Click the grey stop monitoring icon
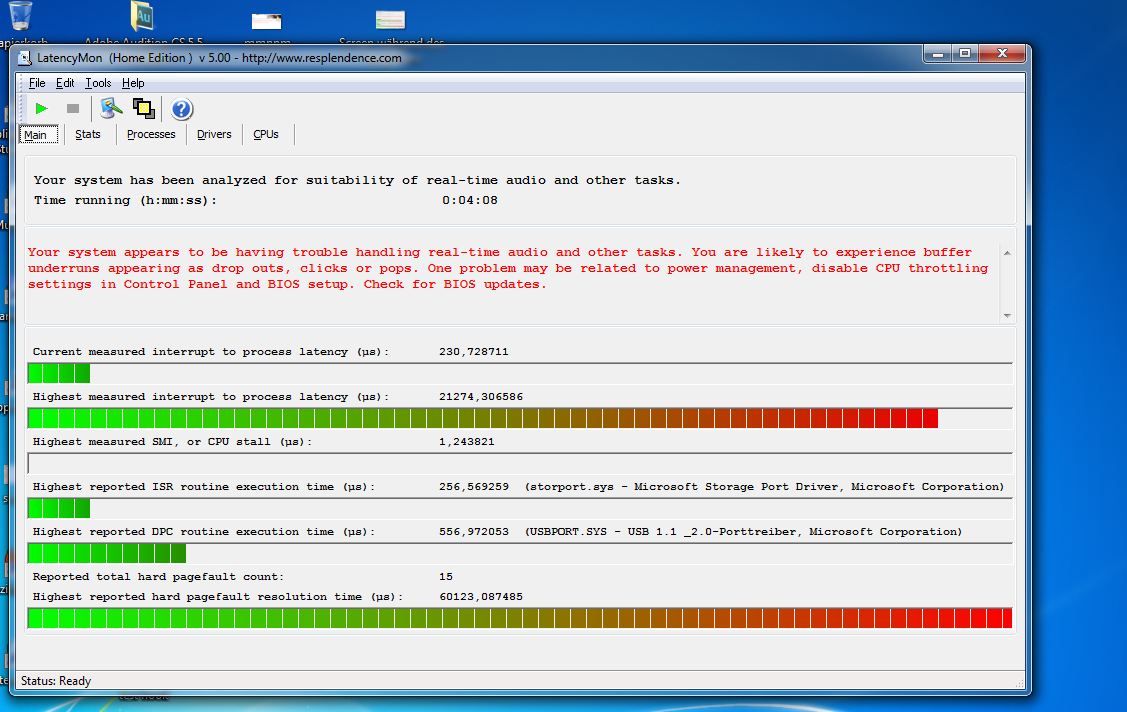The width and height of the screenshot is (1127, 712). tap(73, 108)
